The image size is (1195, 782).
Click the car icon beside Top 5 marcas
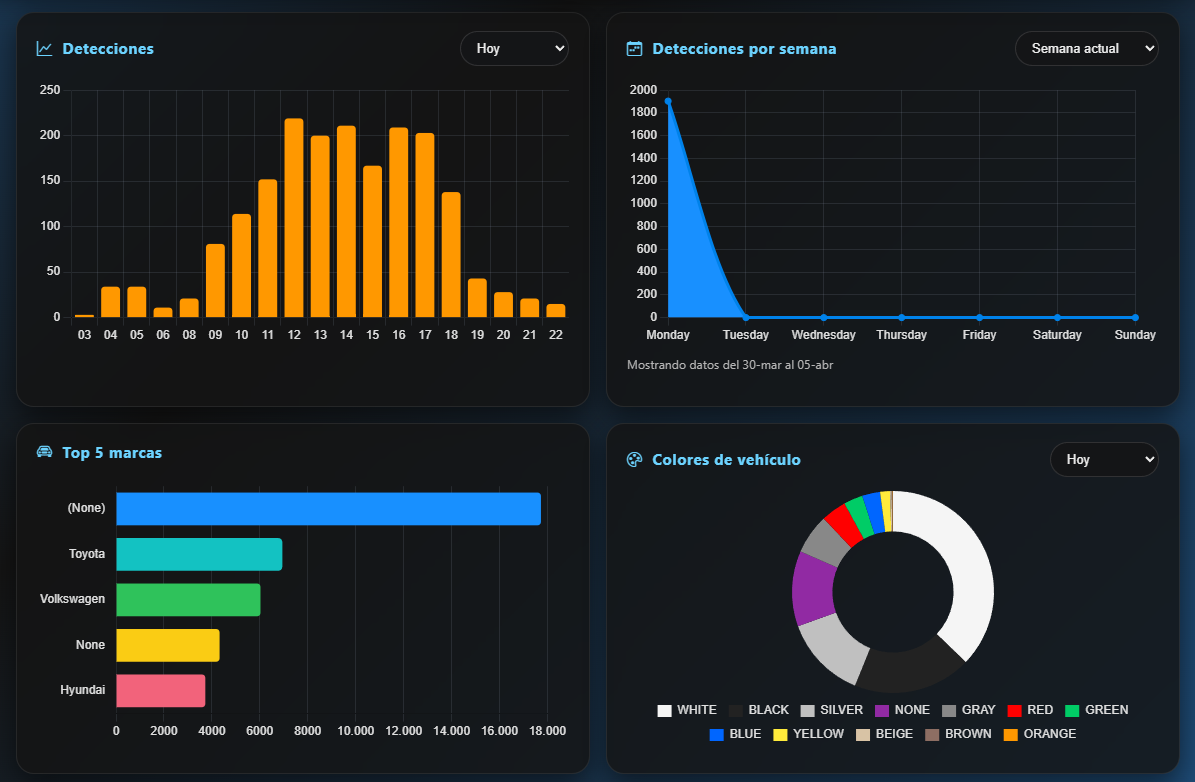point(44,452)
